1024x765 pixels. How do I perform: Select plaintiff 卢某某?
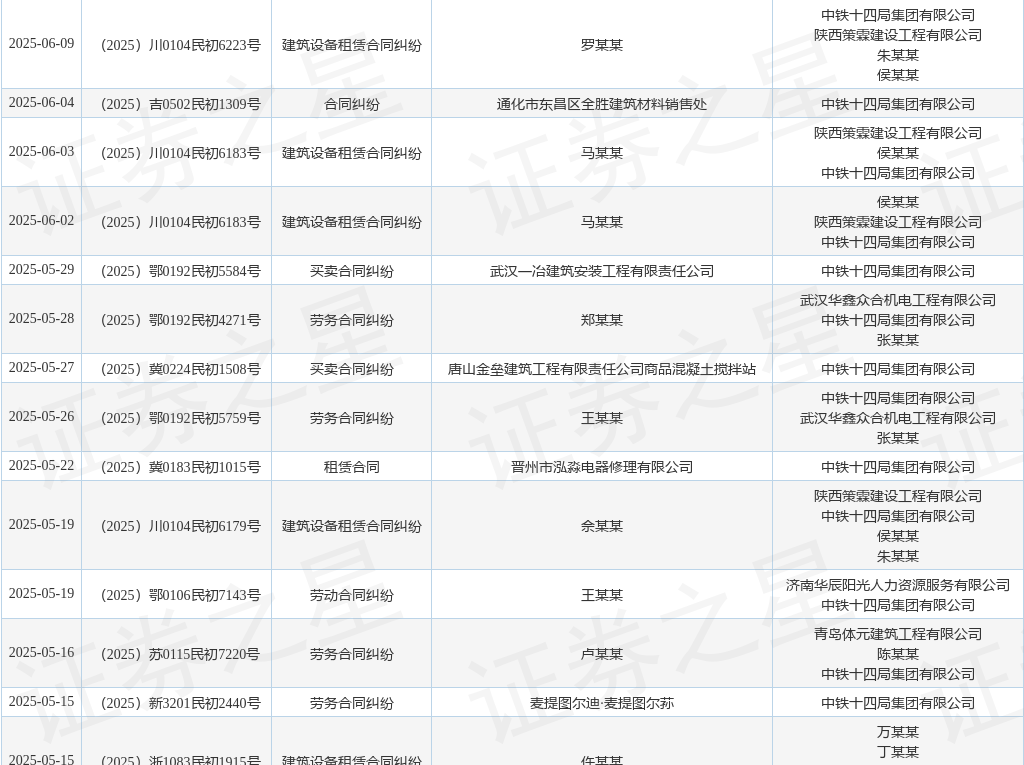(601, 654)
